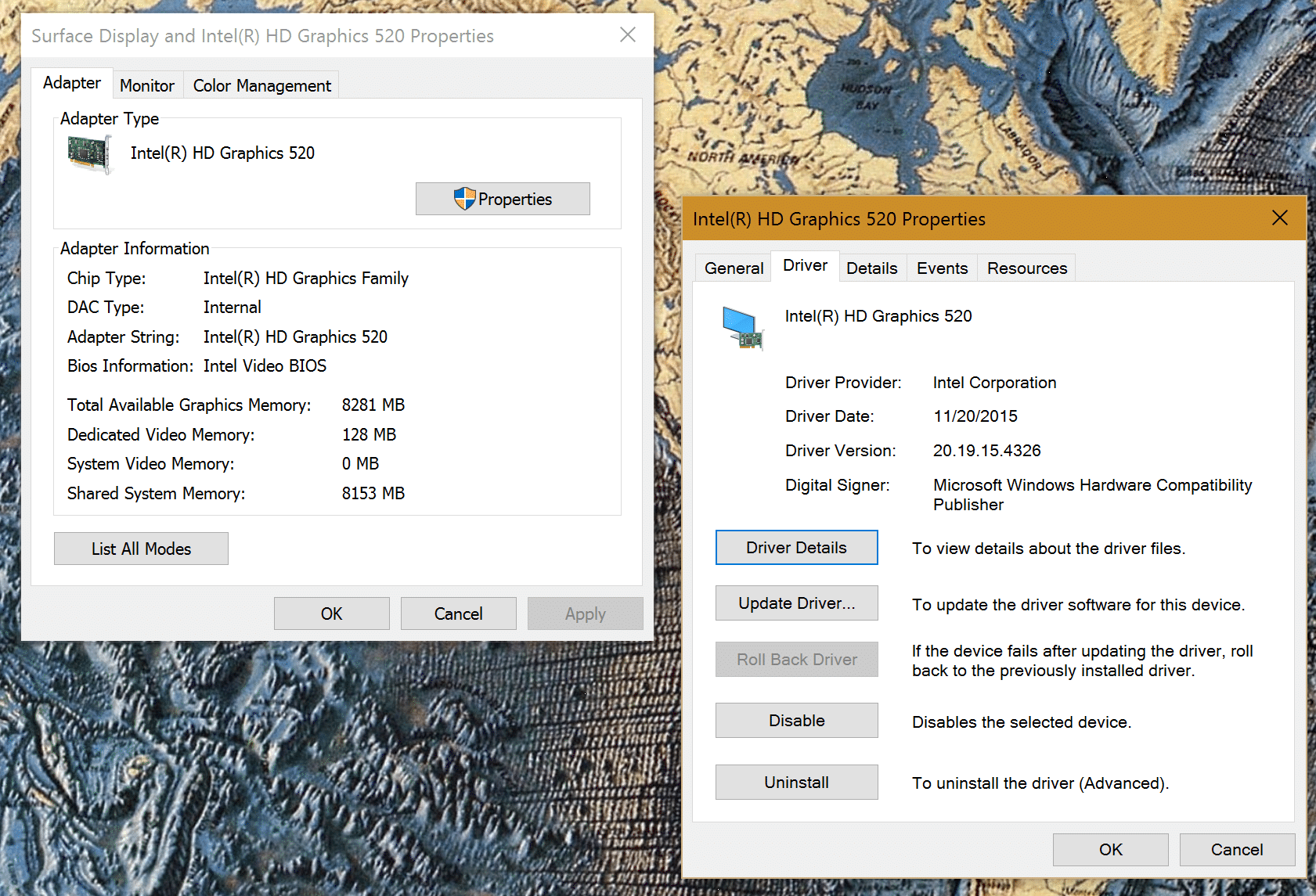
Task: Click OK in the Intel HD Graphics Properties dialog
Action: click(1111, 850)
